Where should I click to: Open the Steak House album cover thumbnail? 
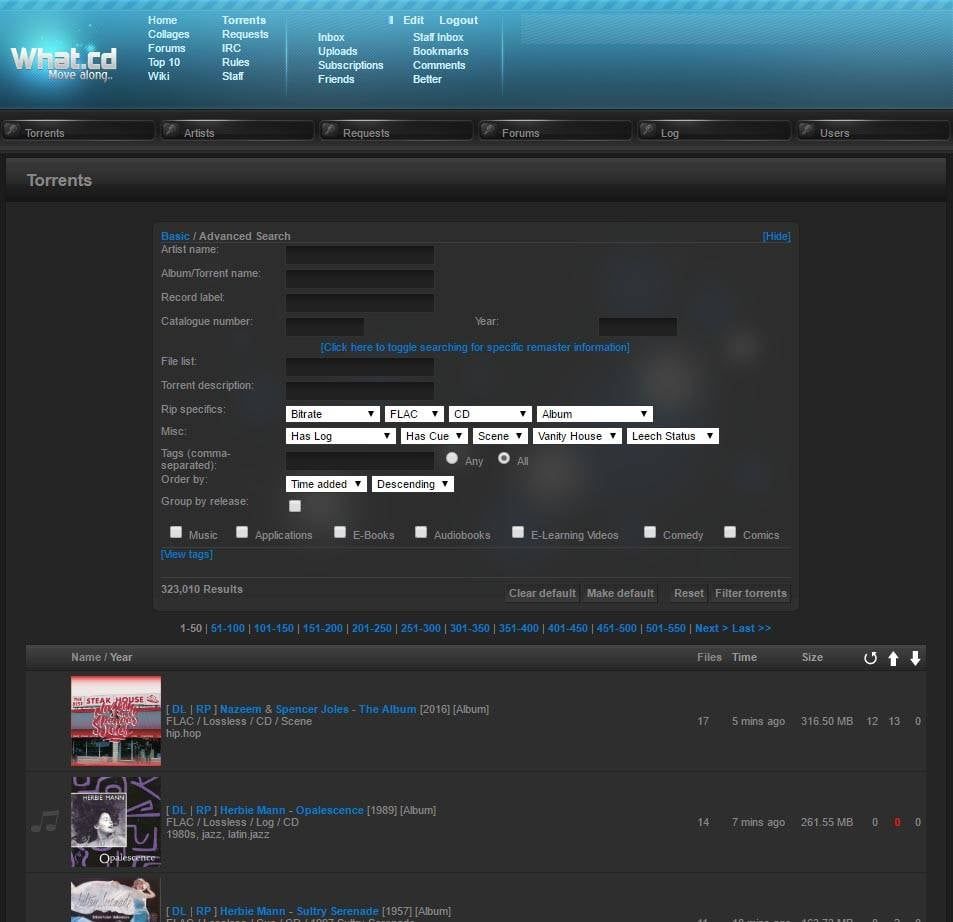(x=116, y=721)
